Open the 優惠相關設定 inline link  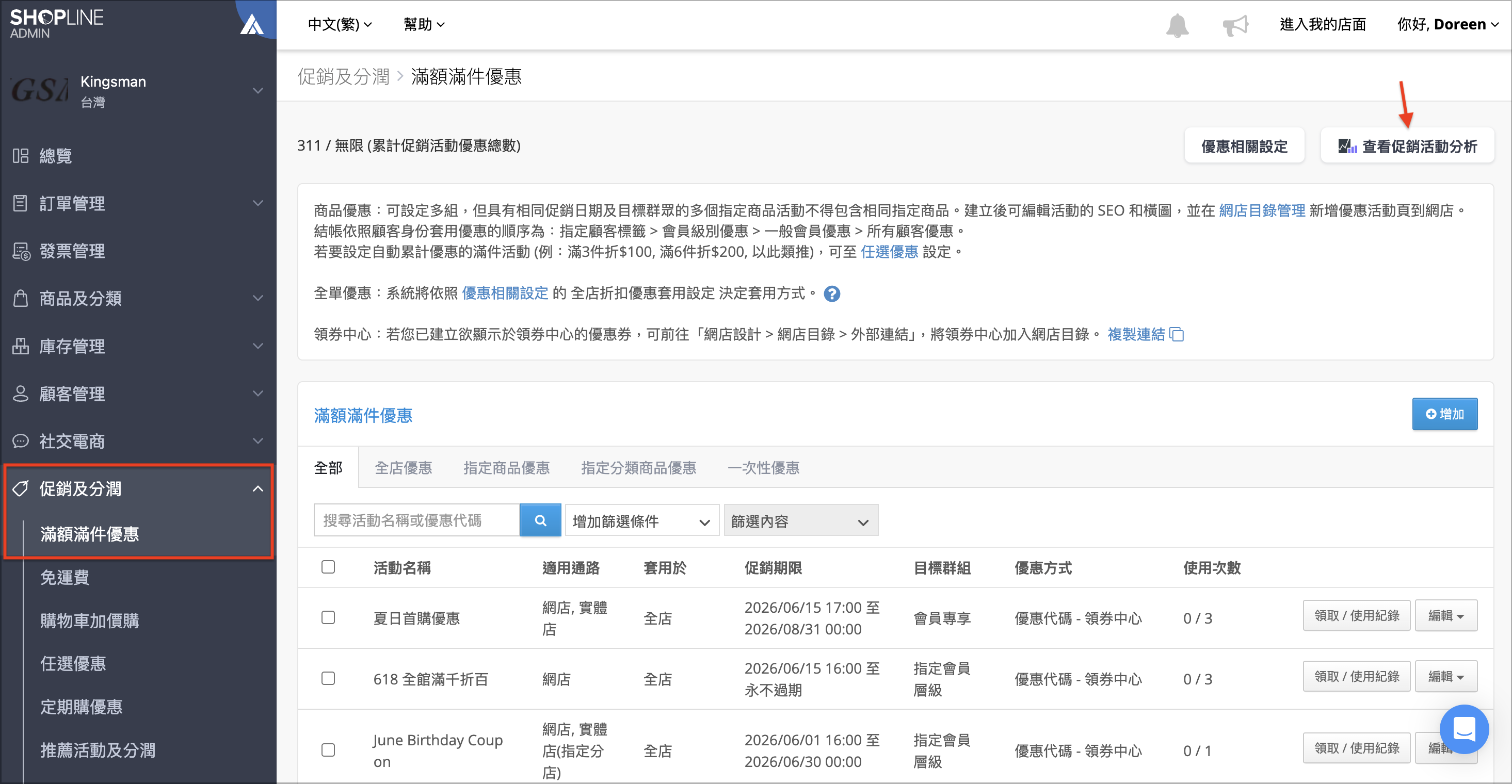coord(505,293)
